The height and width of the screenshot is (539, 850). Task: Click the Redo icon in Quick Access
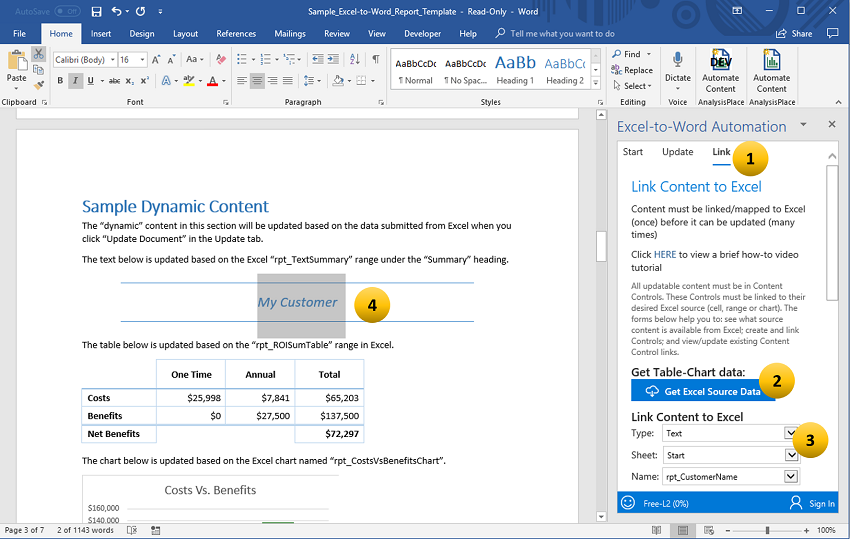click(x=140, y=11)
